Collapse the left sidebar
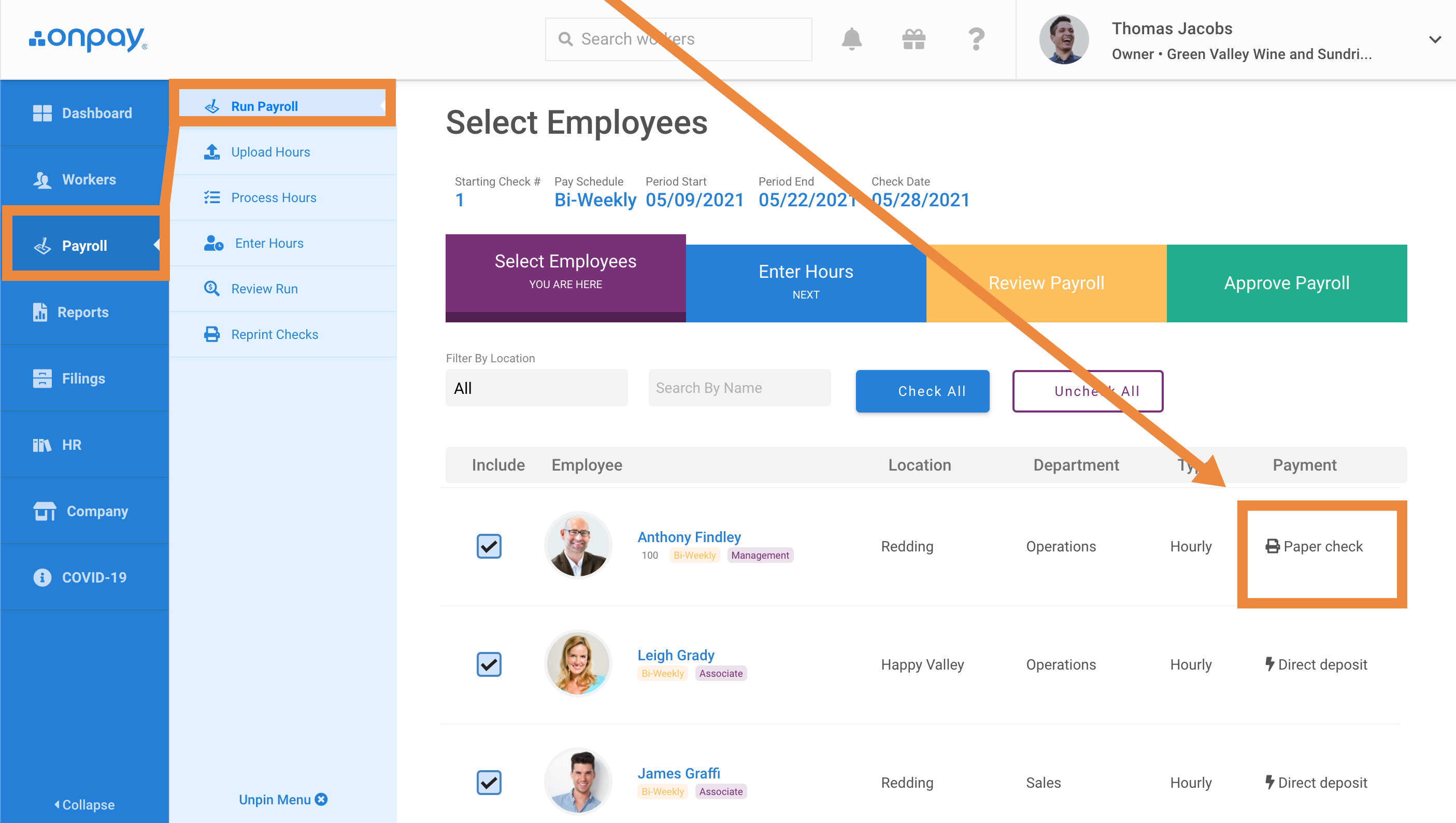The width and height of the screenshot is (1456, 823). [84, 804]
